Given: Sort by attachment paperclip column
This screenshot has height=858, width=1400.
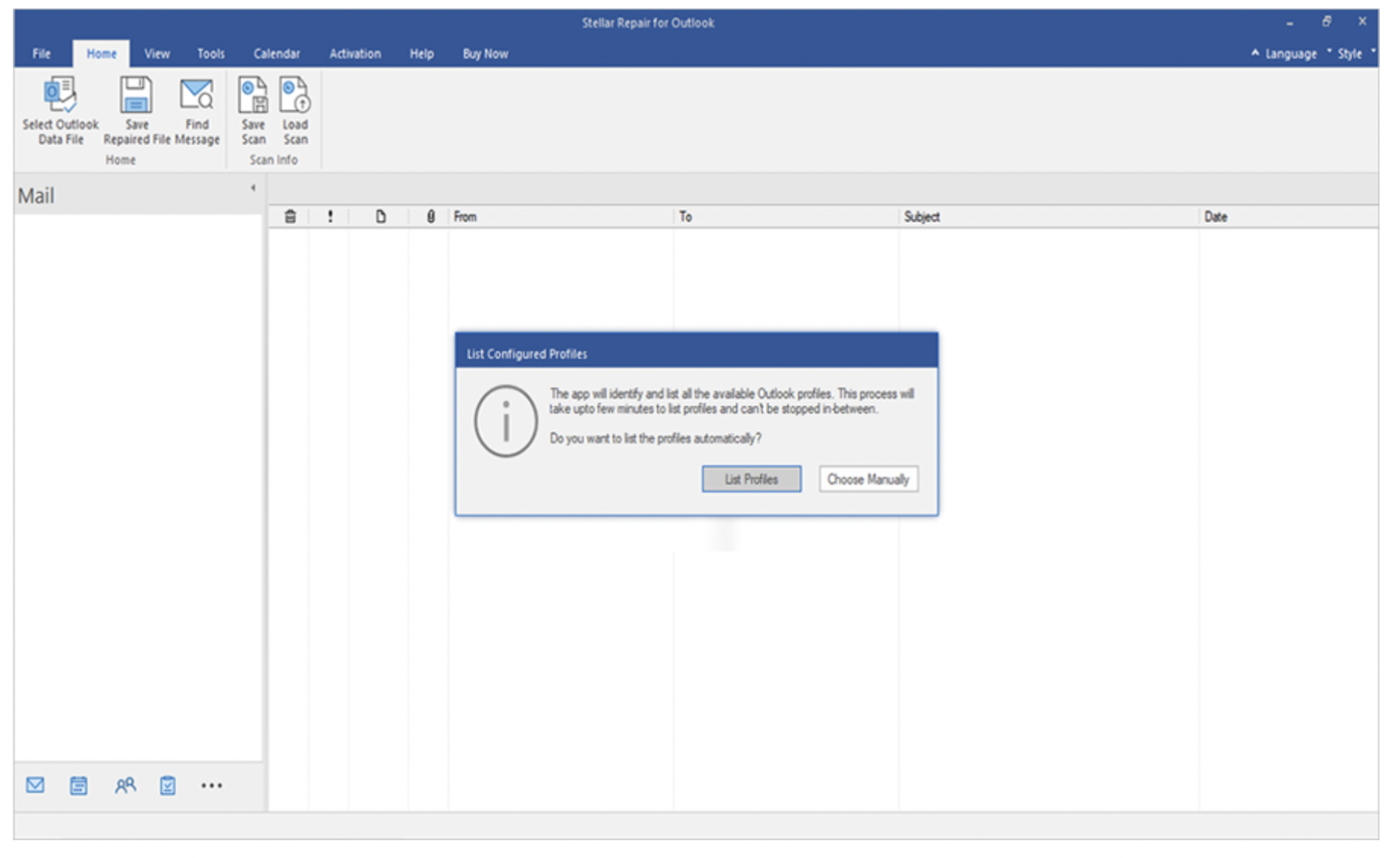Looking at the screenshot, I should pyautogui.click(x=430, y=216).
